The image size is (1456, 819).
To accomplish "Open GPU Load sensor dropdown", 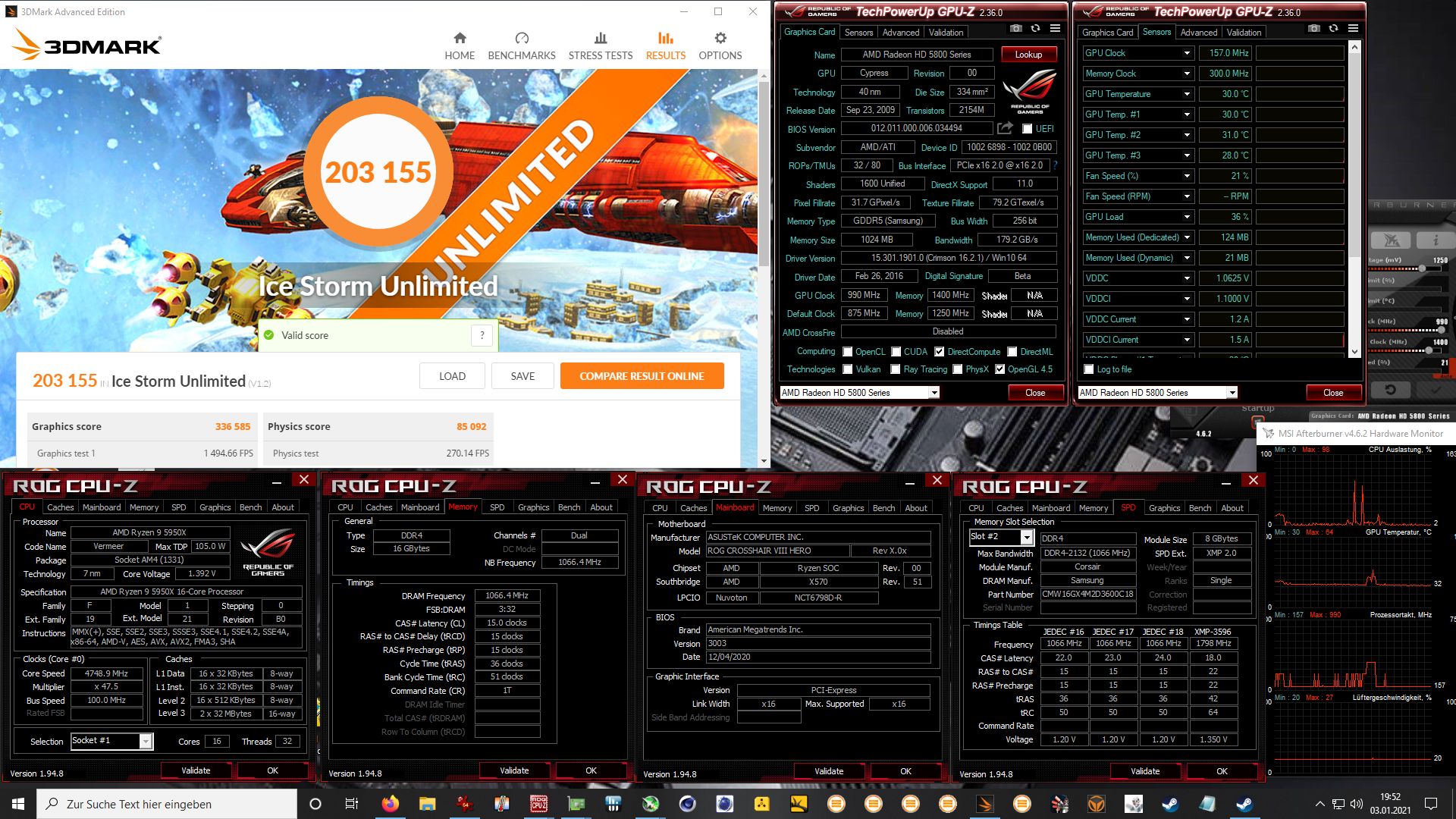I will click(1187, 217).
